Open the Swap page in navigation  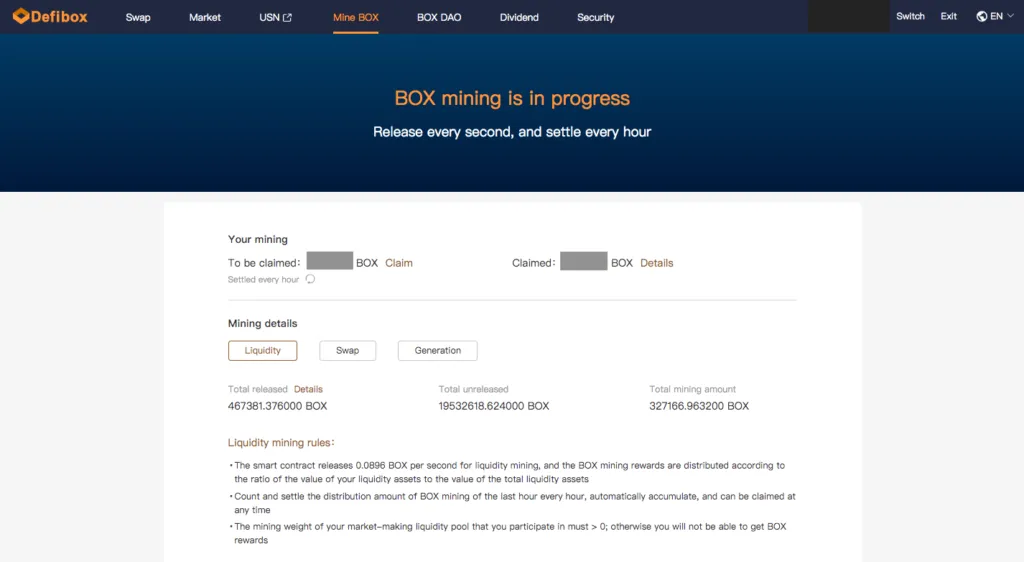138,18
